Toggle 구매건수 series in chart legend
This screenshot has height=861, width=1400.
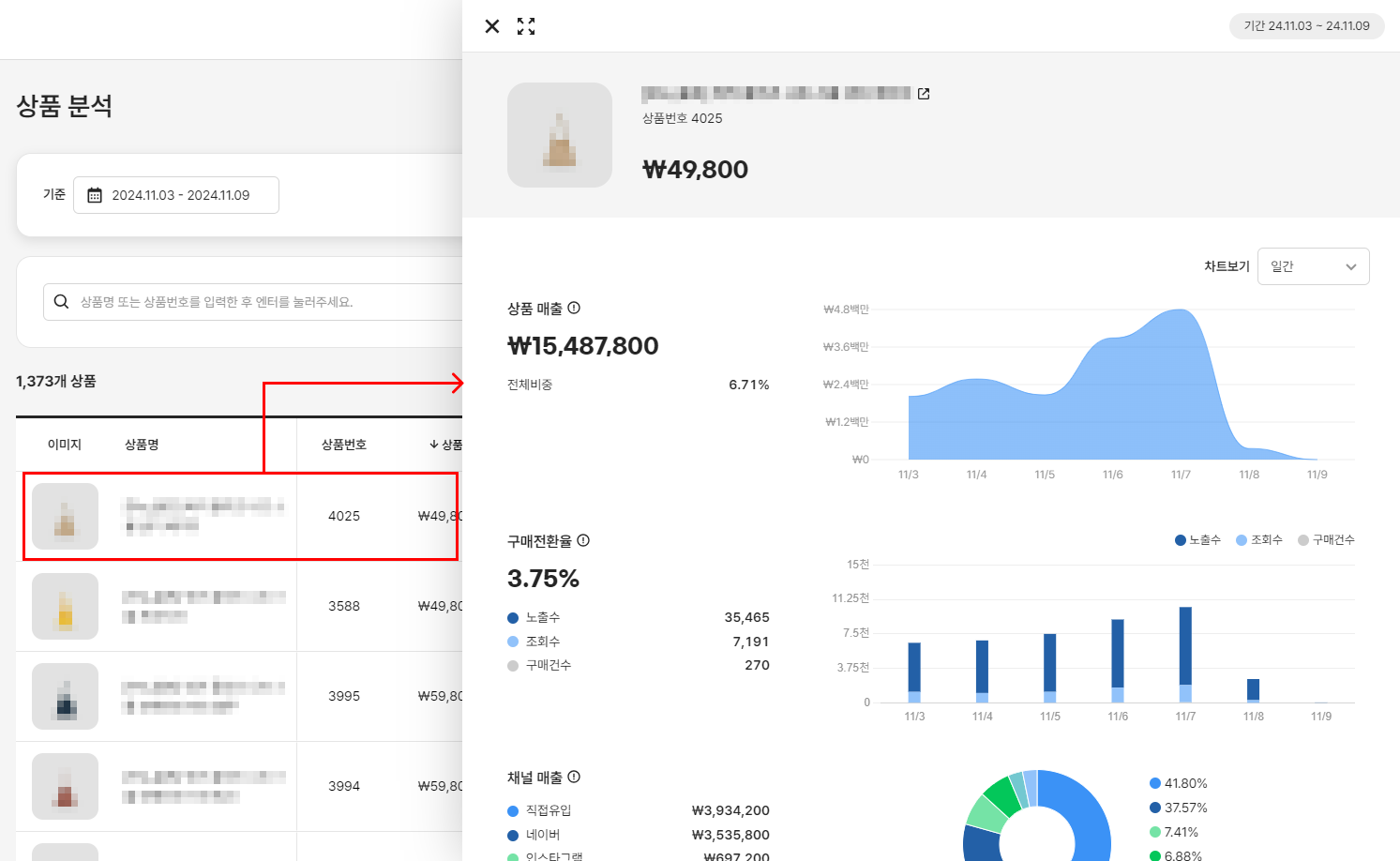[x=1326, y=540]
